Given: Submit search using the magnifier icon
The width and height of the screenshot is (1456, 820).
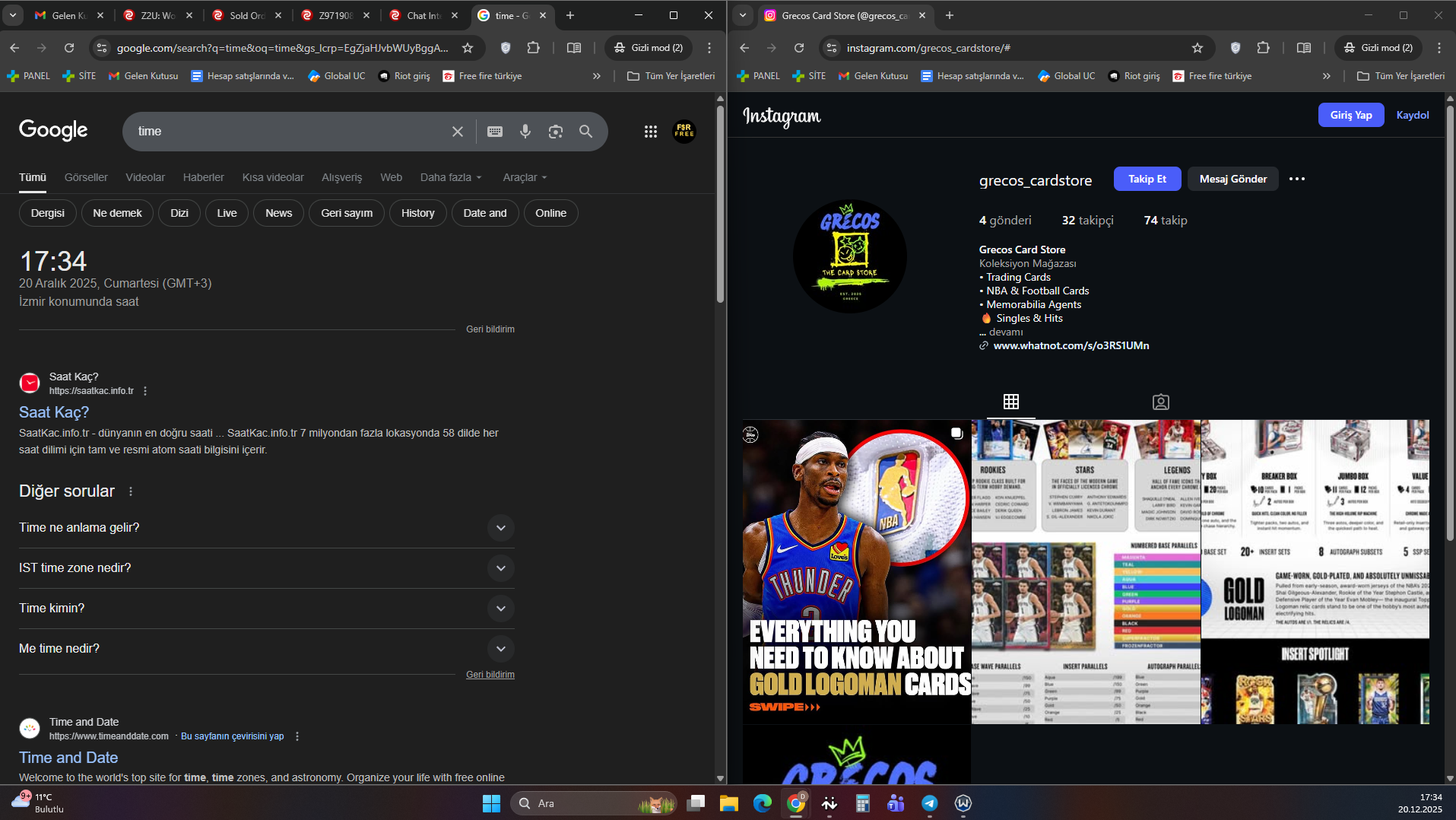Looking at the screenshot, I should 585,132.
